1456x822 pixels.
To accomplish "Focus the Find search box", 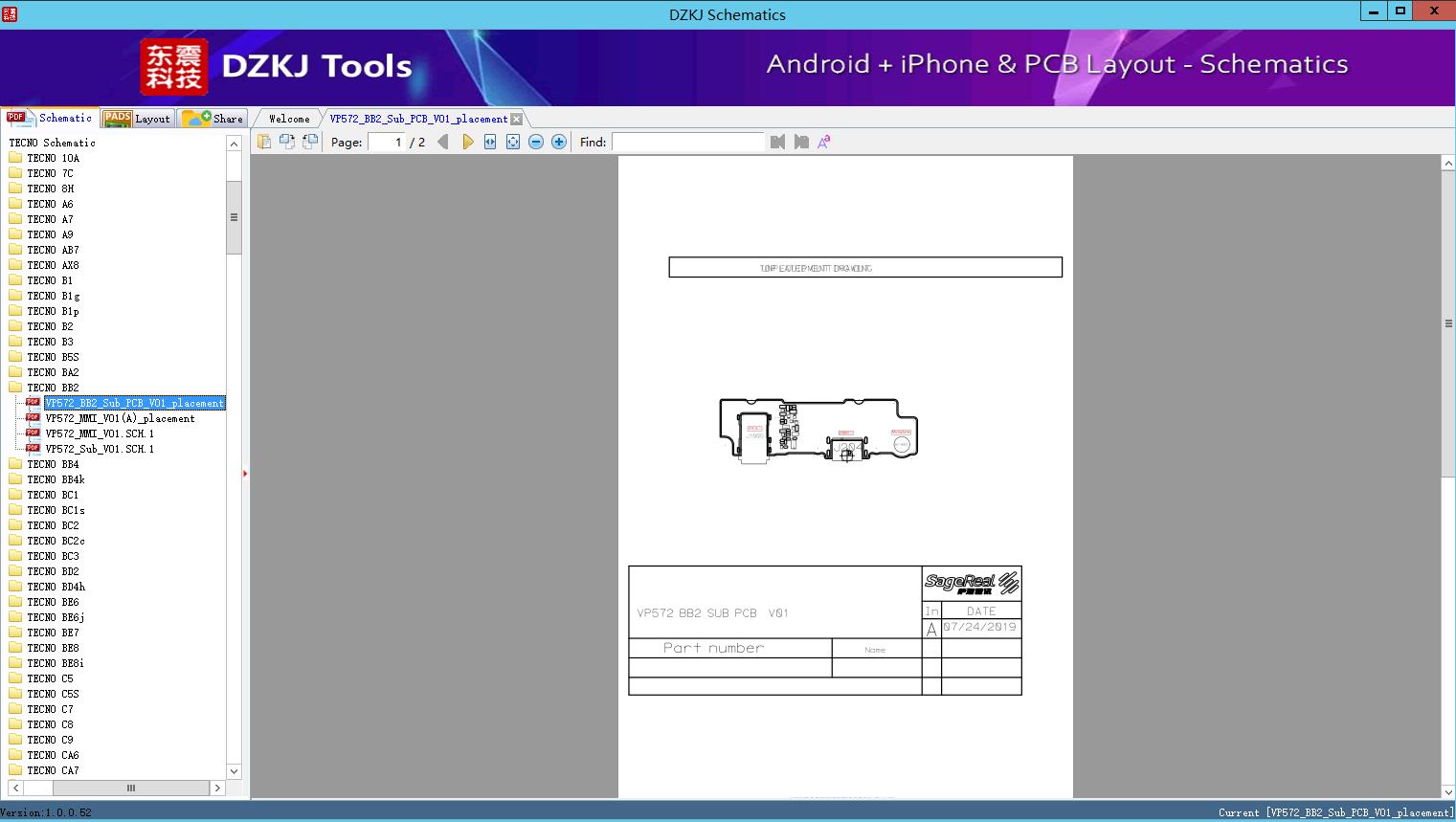I will [x=688, y=142].
